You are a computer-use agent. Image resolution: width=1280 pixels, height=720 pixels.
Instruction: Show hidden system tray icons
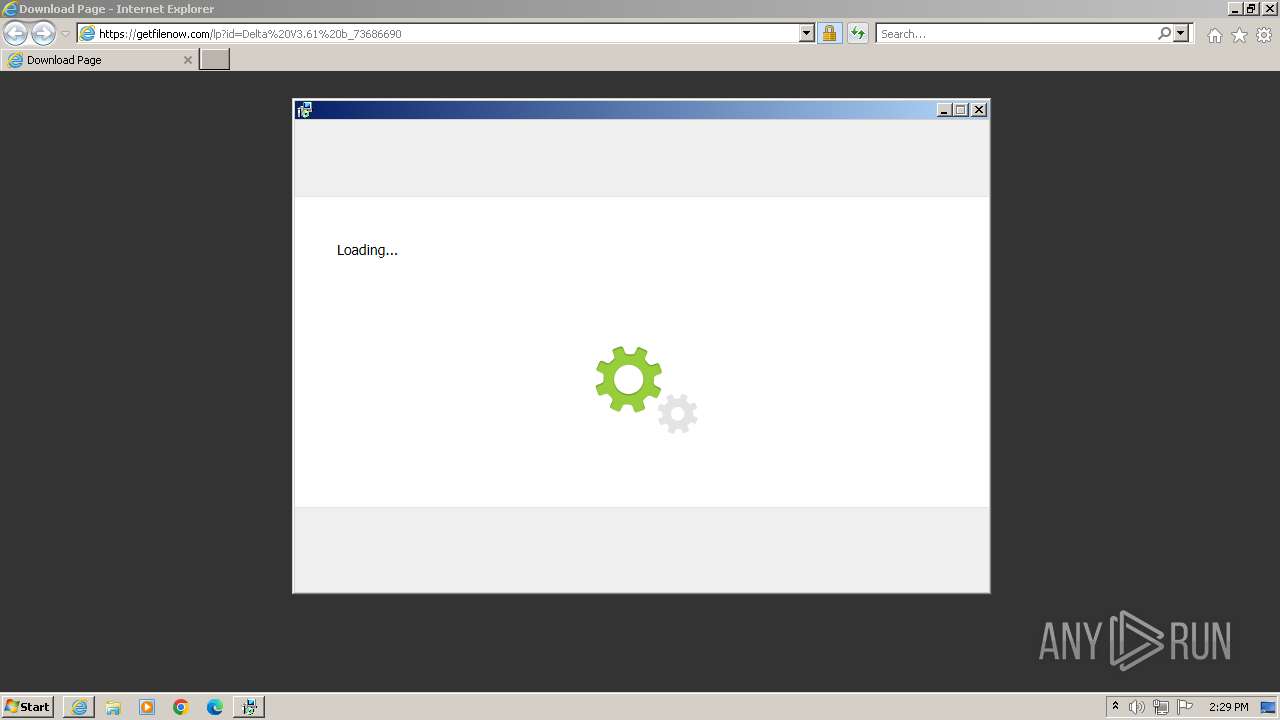click(x=1115, y=707)
